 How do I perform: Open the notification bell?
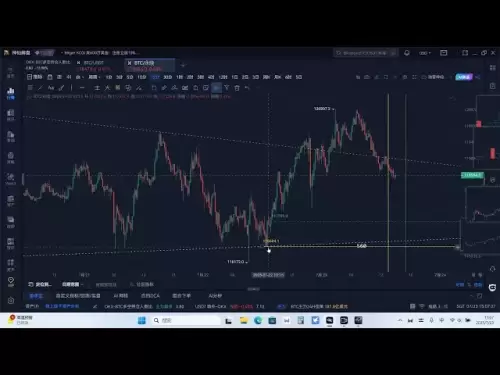click(x=407, y=53)
